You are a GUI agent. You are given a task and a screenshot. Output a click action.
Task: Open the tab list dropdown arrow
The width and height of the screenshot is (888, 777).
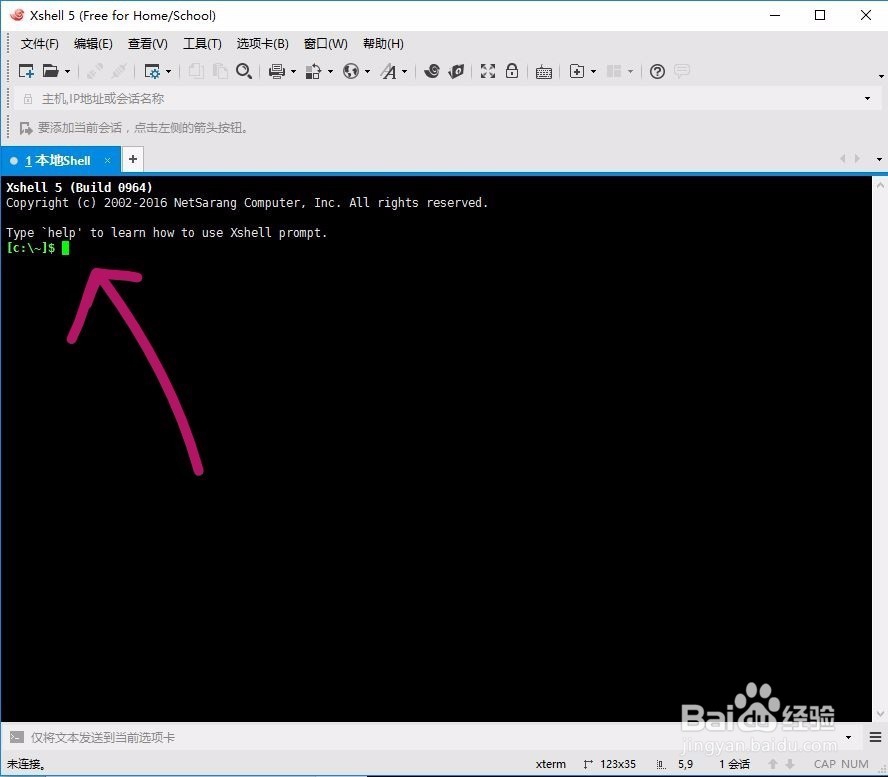coord(880,159)
